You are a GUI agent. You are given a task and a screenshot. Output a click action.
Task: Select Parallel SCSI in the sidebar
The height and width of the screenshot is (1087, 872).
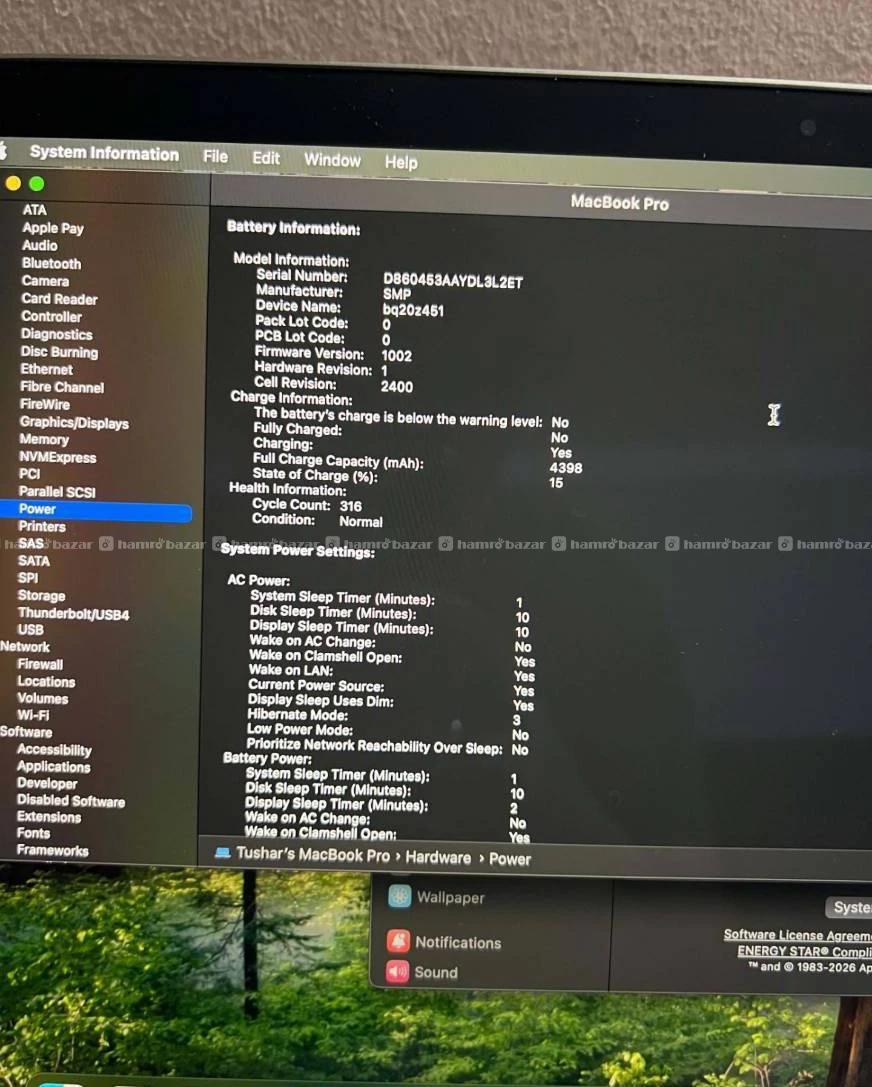57,492
